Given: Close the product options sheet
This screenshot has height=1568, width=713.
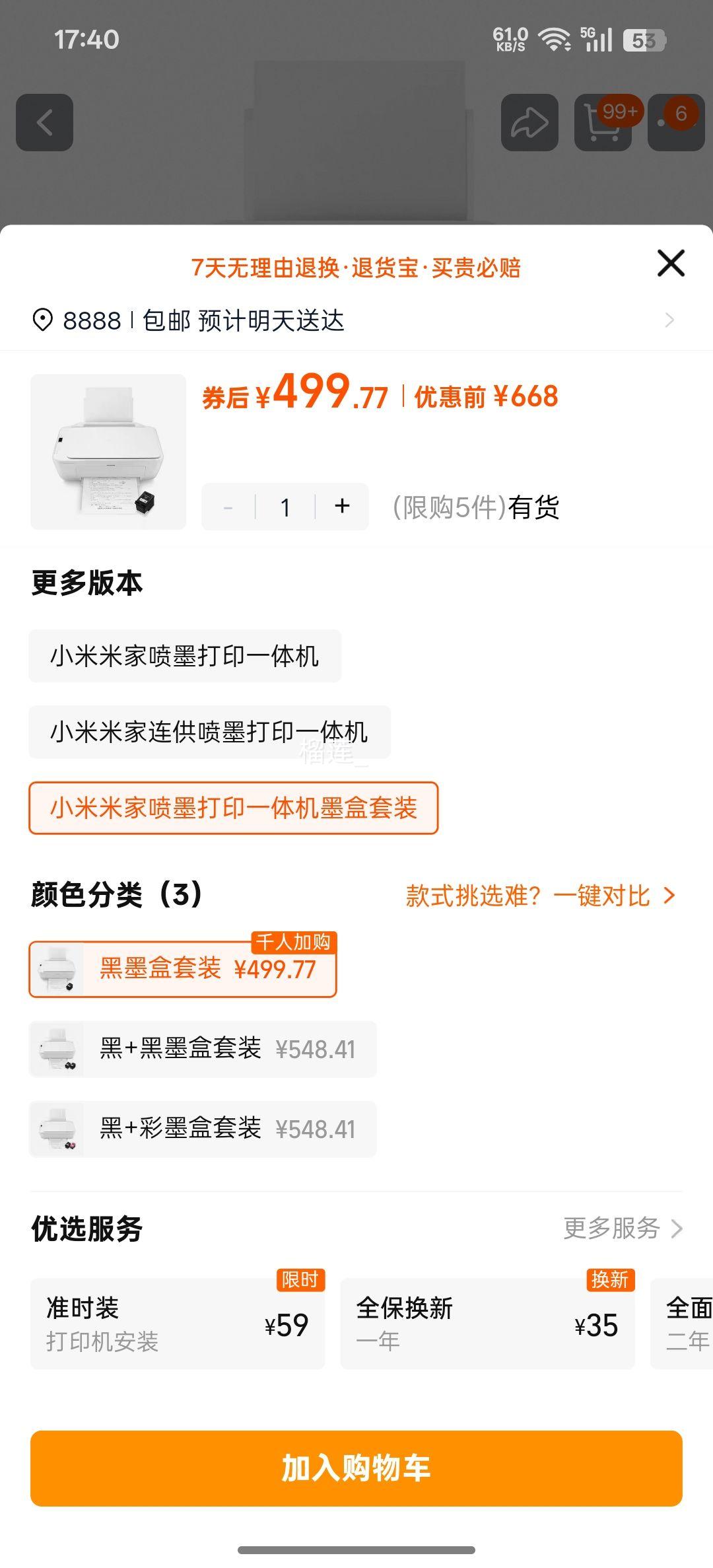Looking at the screenshot, I should coord(671,264).
